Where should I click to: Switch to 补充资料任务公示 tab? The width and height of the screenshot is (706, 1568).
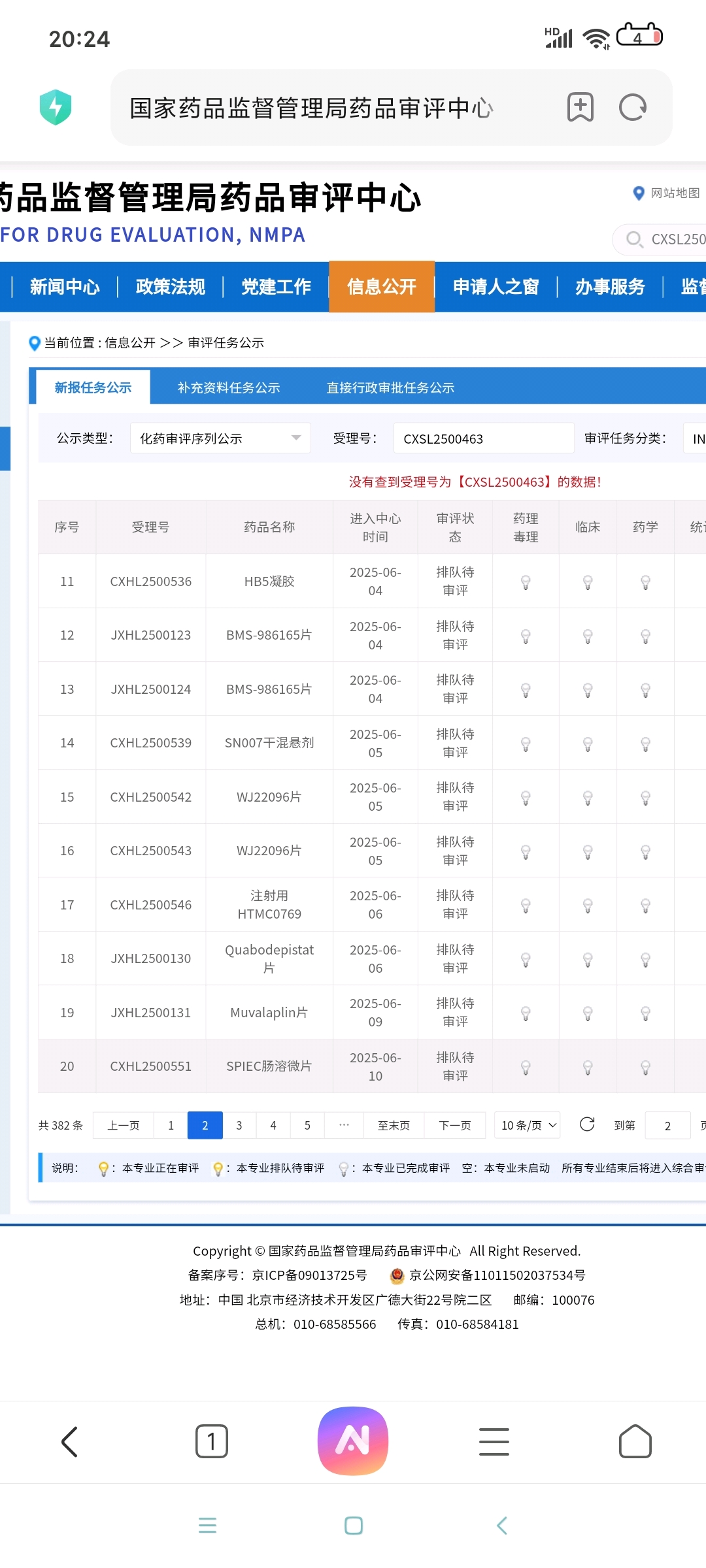point(229,387)
